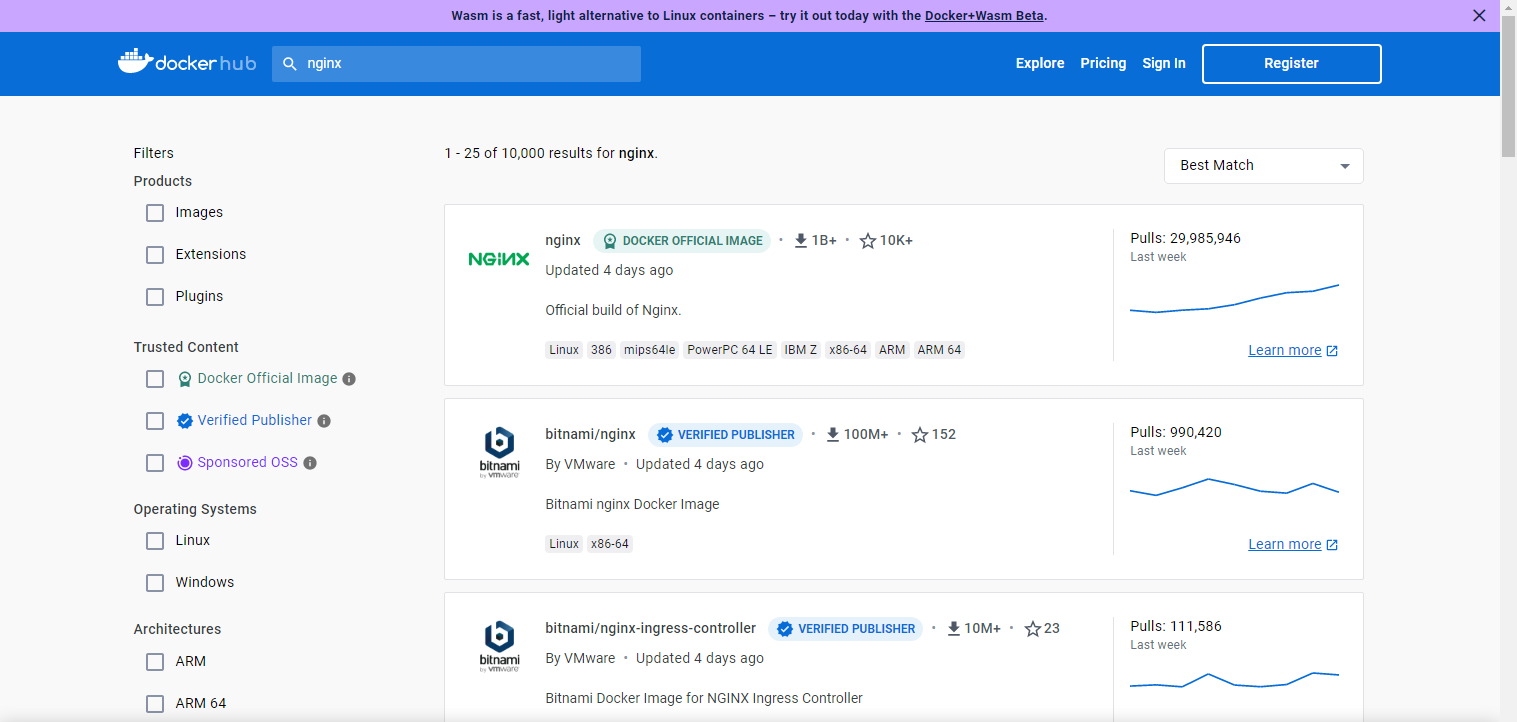This screenshot has width=1517, height=722.
Task: Click the Docker Official Image badge icon in filters
Action: 184,379
